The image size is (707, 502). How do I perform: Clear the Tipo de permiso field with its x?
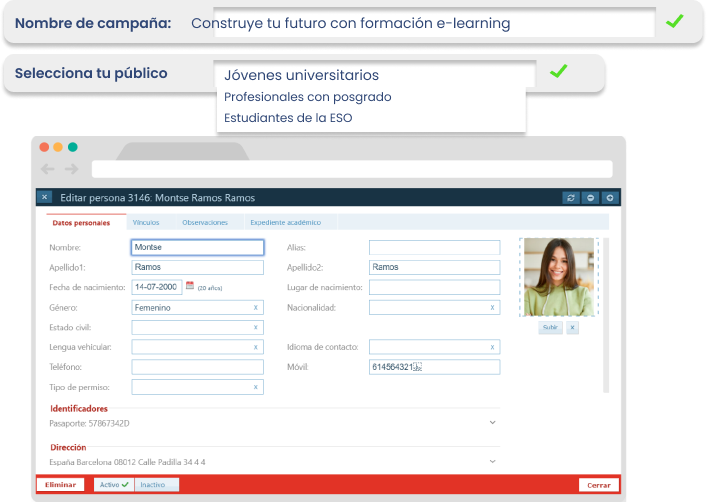tap(256, 387)
